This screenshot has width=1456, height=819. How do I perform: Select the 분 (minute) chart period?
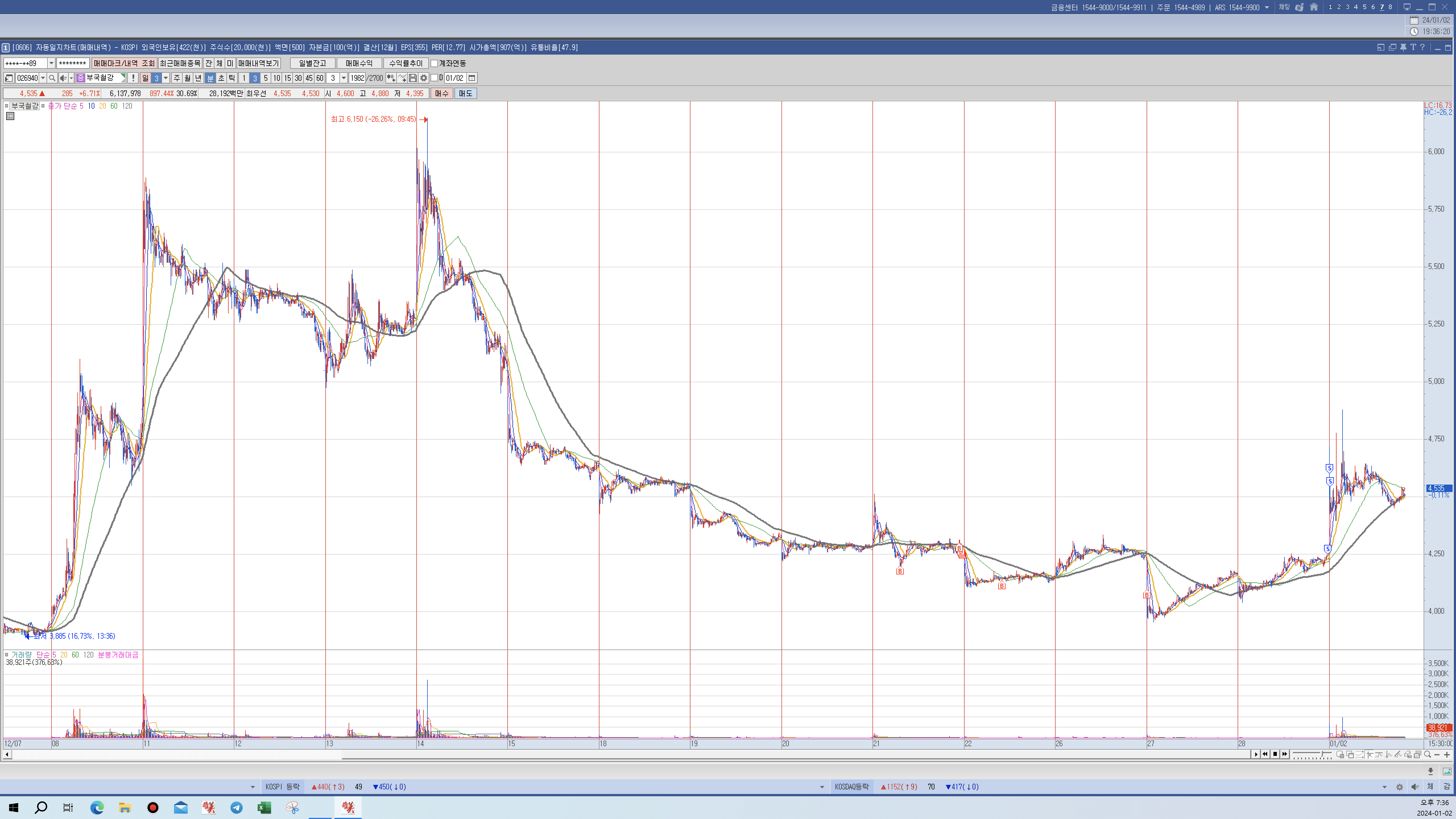pos(210,78)
